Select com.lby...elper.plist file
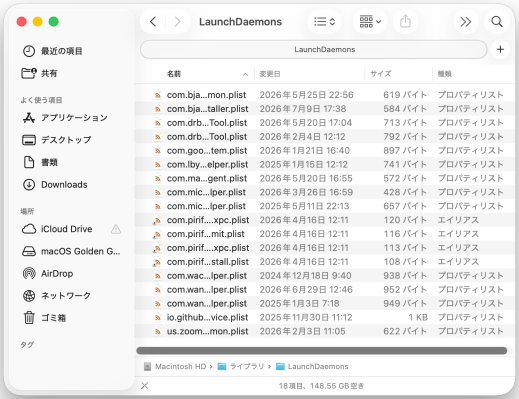Image resolution: width=519 pixels, height=399 pixels. [325, 165]
